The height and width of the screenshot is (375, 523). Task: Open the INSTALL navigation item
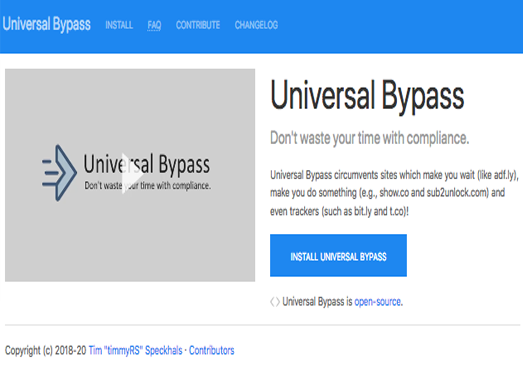pyautogui.click(x=119, y=25)
